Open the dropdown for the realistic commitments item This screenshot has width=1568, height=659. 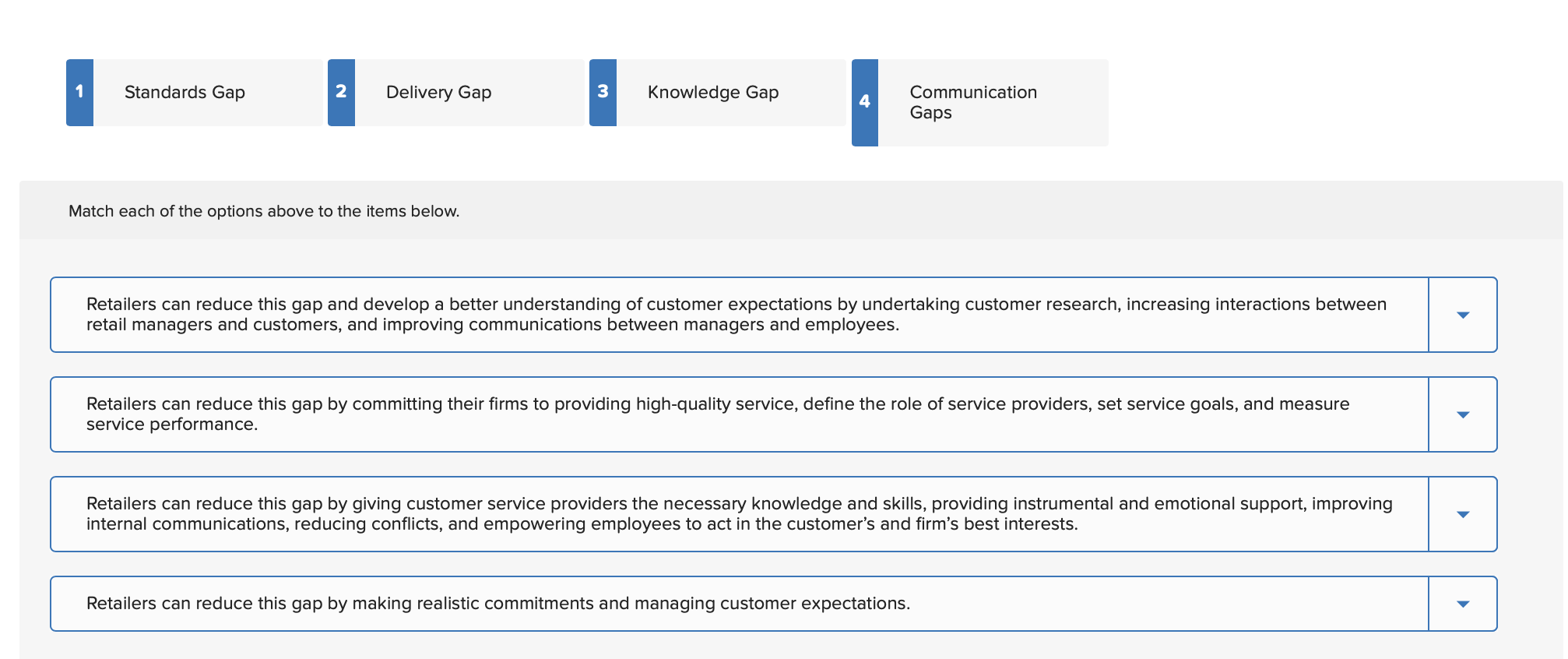pyautogui.click(x=1462, y=603)
